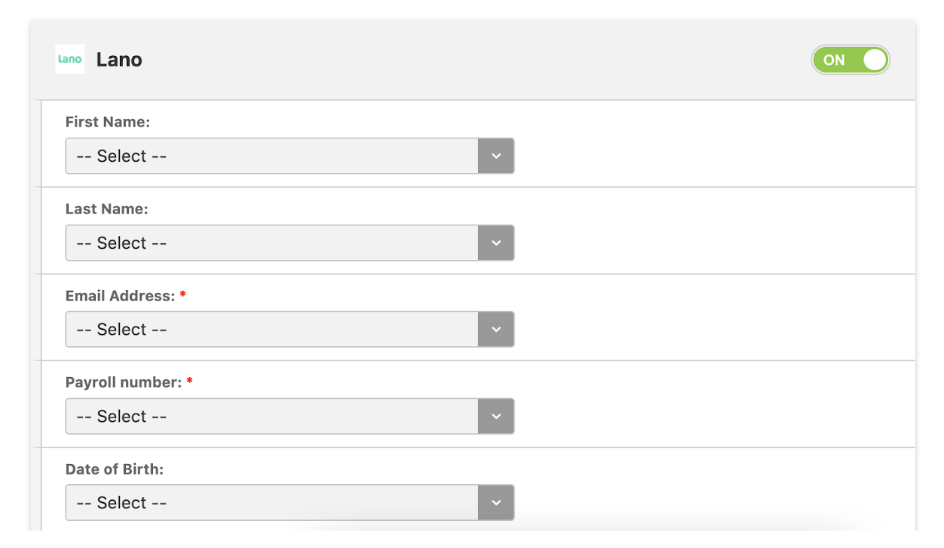Click the Payroll number field label
Image resolution: width=944 pixels, height=548 pixels.
click(123, 382)
